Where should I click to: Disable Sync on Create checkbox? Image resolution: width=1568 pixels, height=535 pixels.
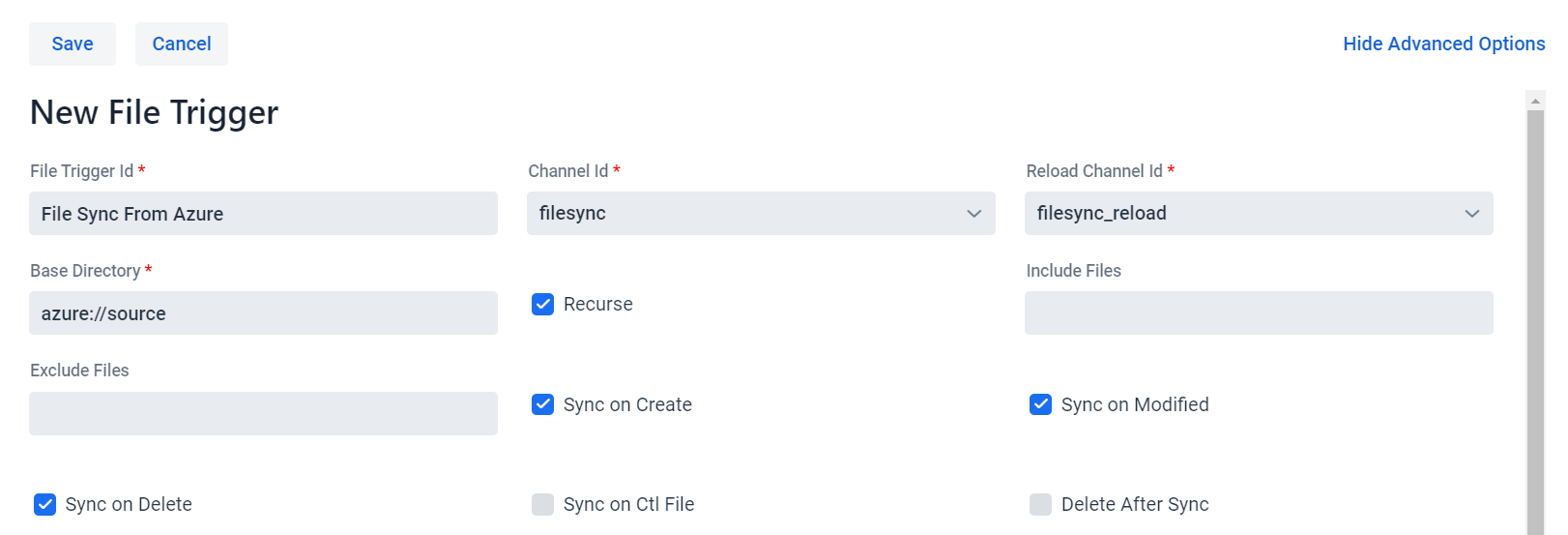[x=543, y=404]
